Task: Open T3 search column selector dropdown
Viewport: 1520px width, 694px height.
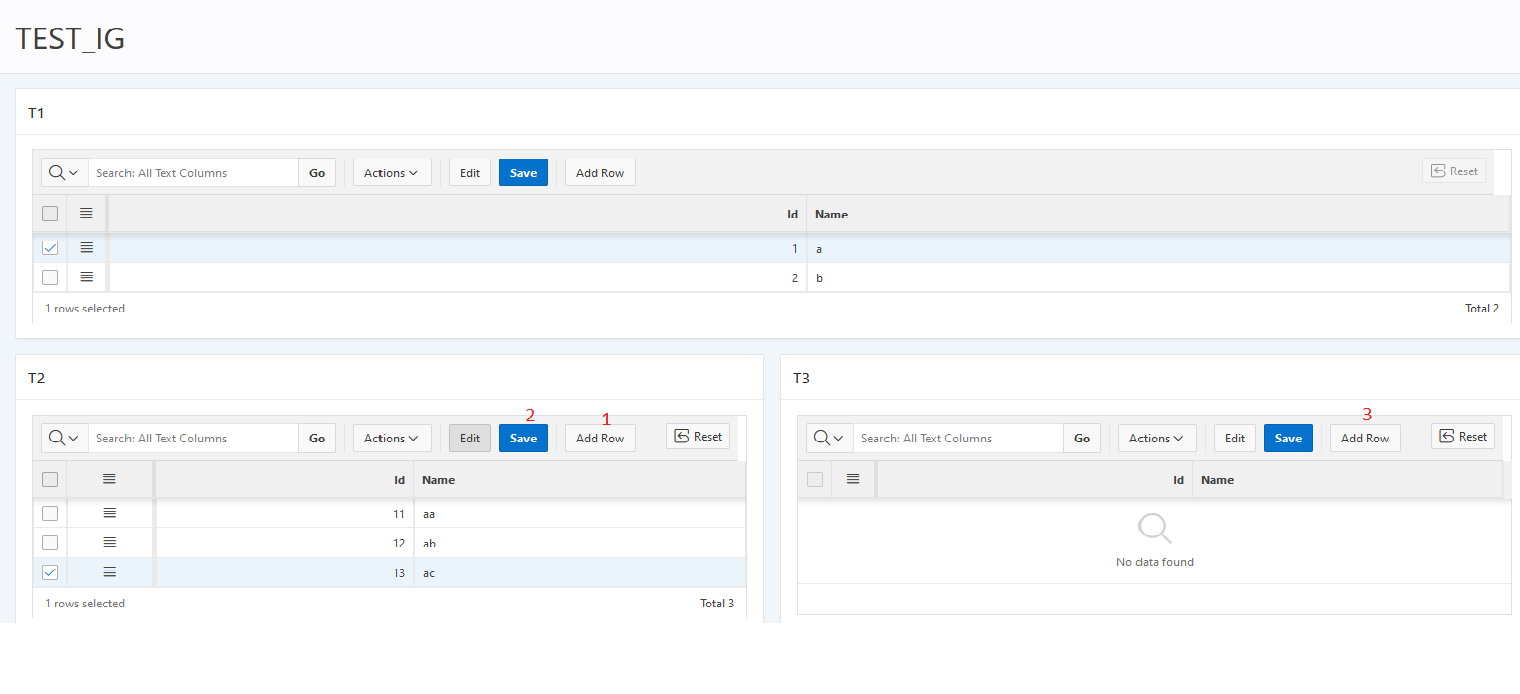Action: tap(829, 438)
